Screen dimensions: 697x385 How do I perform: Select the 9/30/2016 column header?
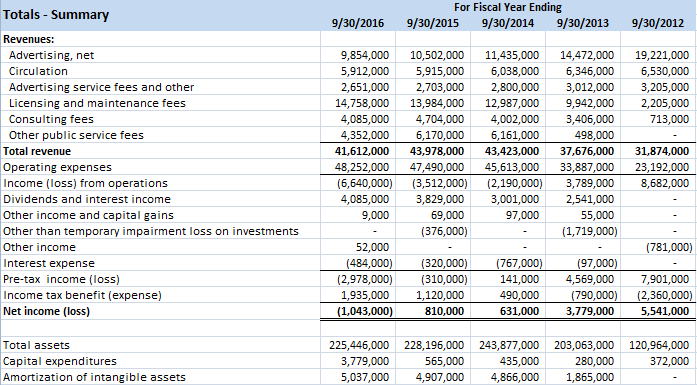[358, 23]
